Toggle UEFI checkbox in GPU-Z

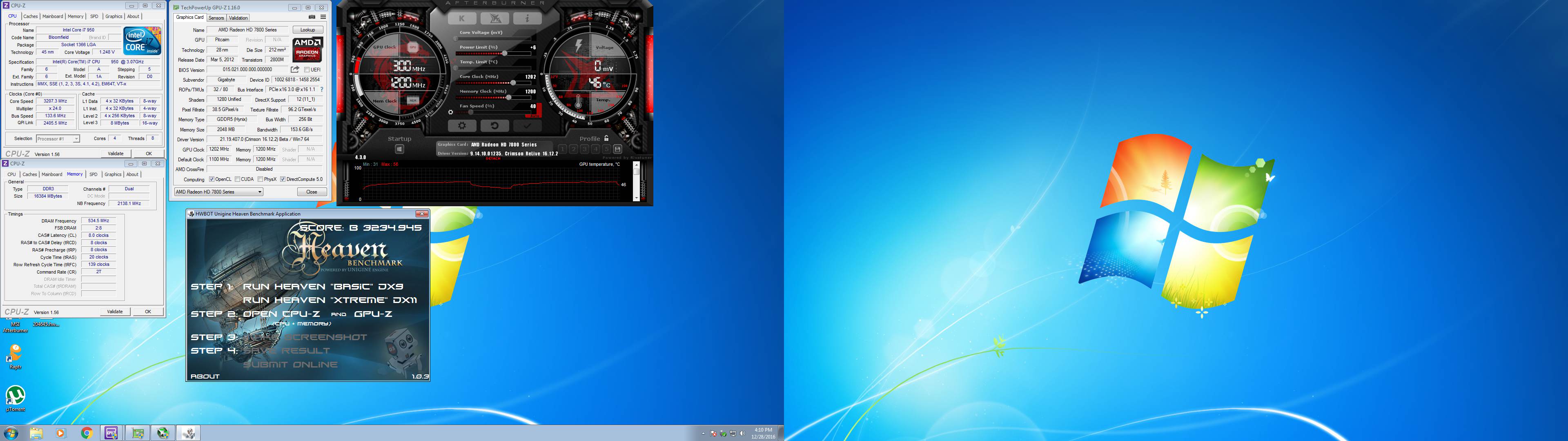pos(307,69)
